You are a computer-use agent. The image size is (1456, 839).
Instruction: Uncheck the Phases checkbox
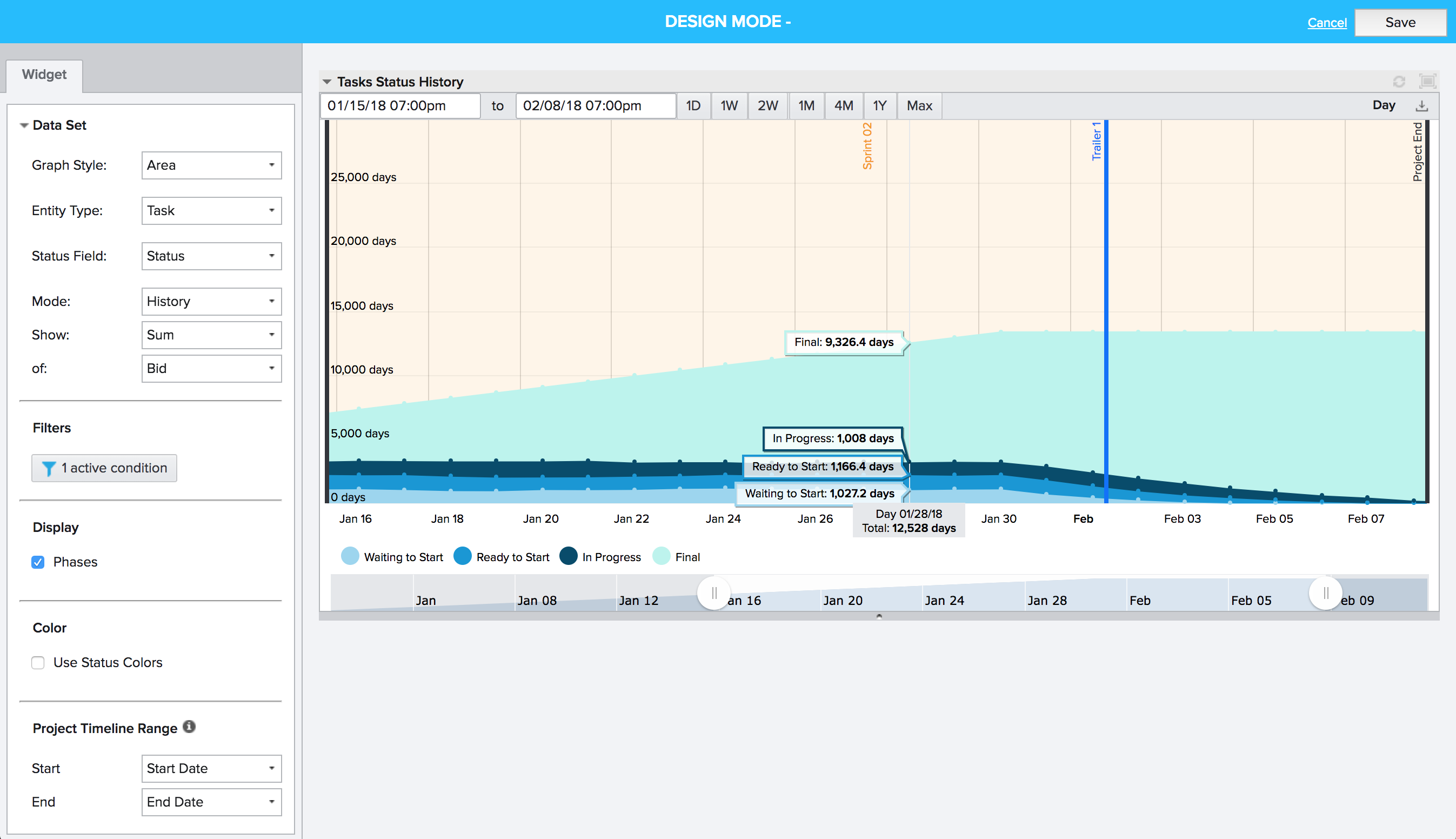(38, 562)
